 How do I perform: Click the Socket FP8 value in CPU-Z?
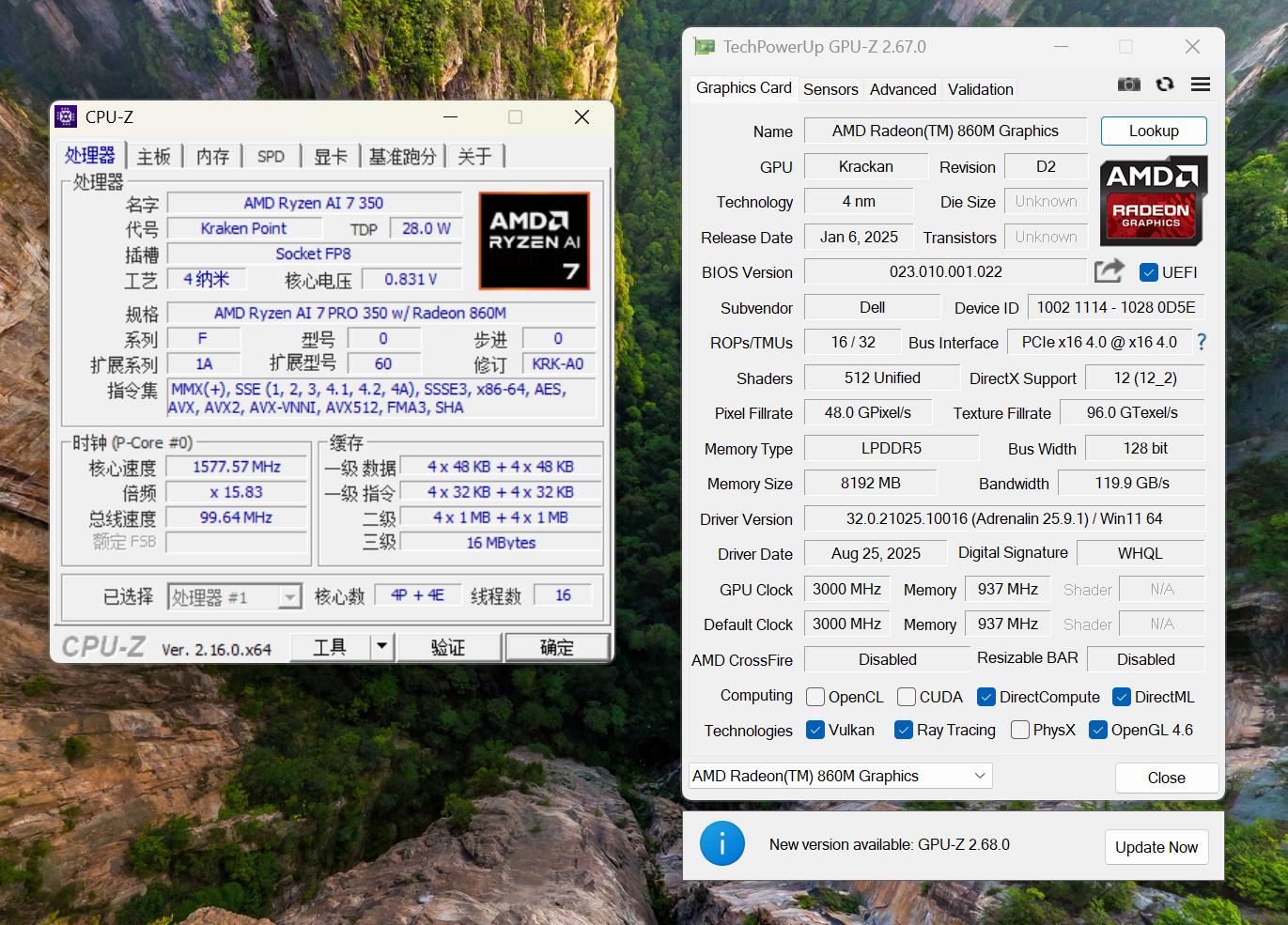(x=314, y=254)
